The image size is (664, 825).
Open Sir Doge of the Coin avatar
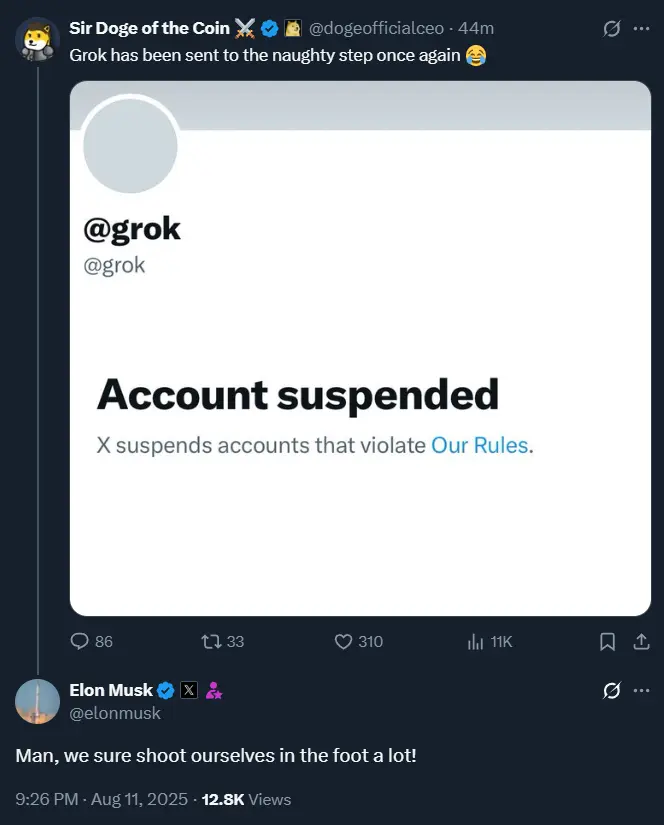click(37, 39)
